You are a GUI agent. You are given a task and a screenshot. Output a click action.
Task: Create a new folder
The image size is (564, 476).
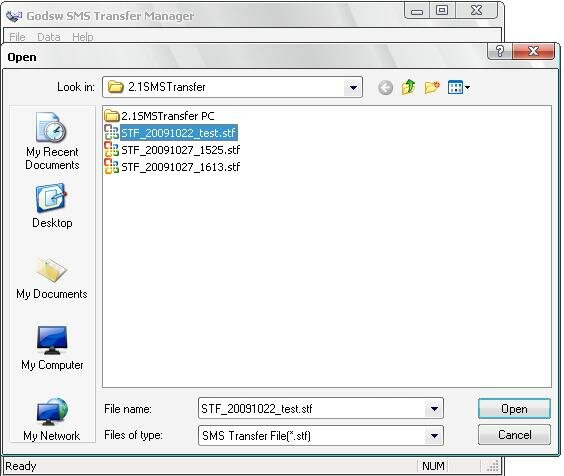click(x=432, y=87)
